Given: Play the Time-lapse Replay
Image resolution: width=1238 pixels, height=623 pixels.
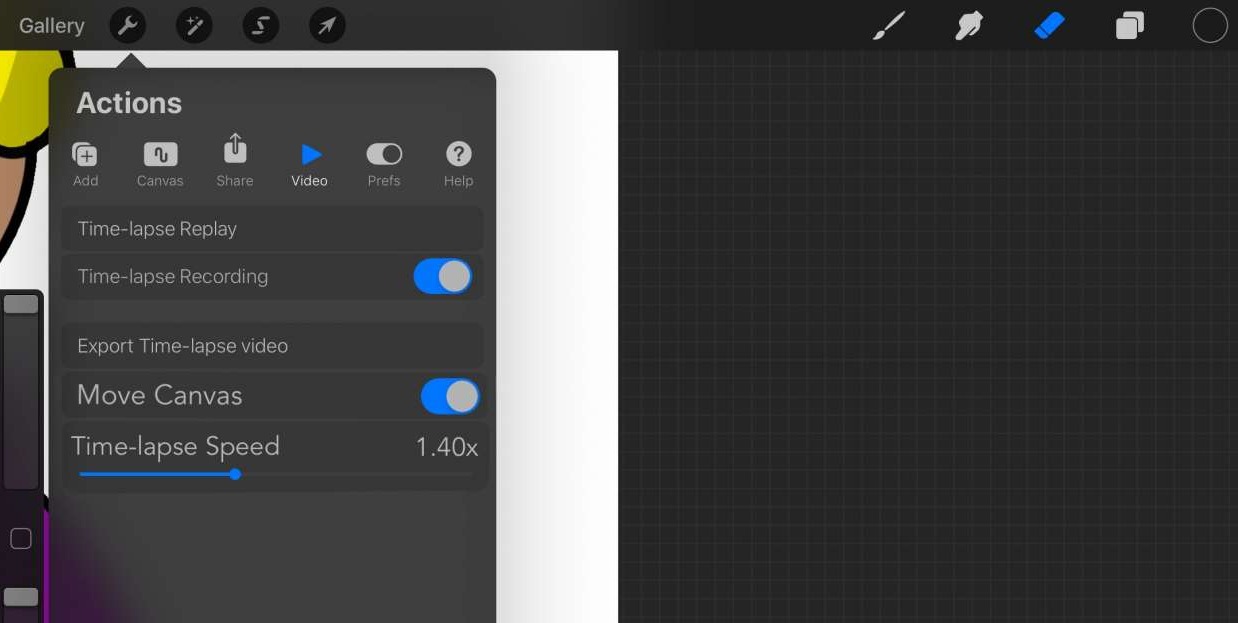Looking at the screenshot, I should [x=272, y=229].
